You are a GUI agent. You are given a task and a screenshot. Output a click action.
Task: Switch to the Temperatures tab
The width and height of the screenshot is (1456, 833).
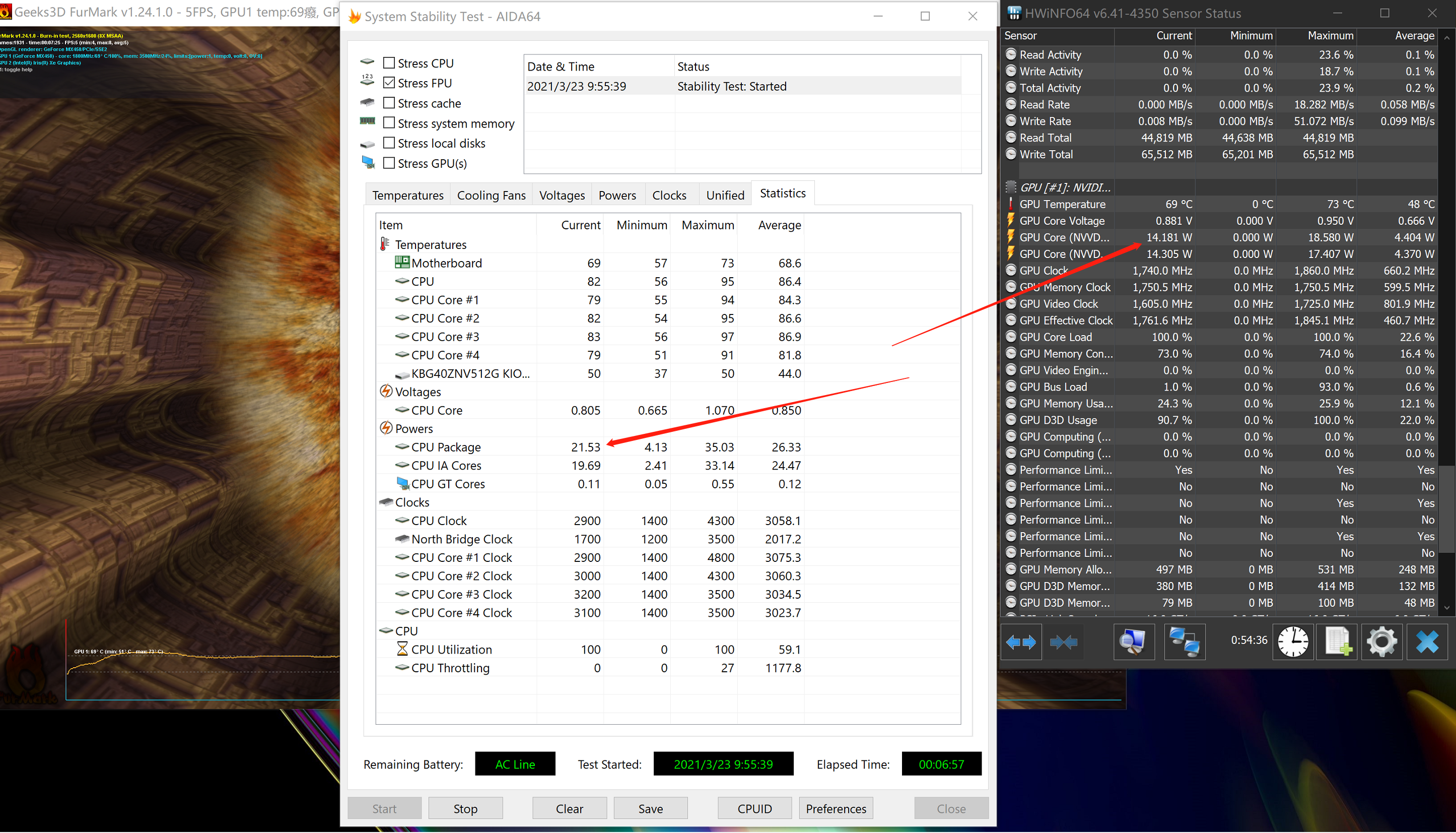407,195
